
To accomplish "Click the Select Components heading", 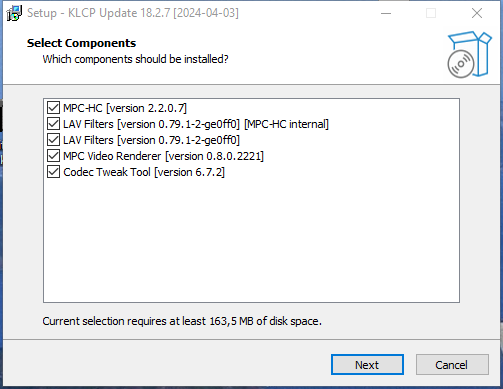I will click(x=81, y=43).
